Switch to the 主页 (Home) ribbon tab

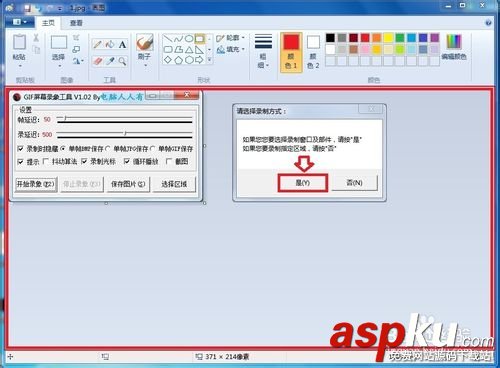pos(48,23)
